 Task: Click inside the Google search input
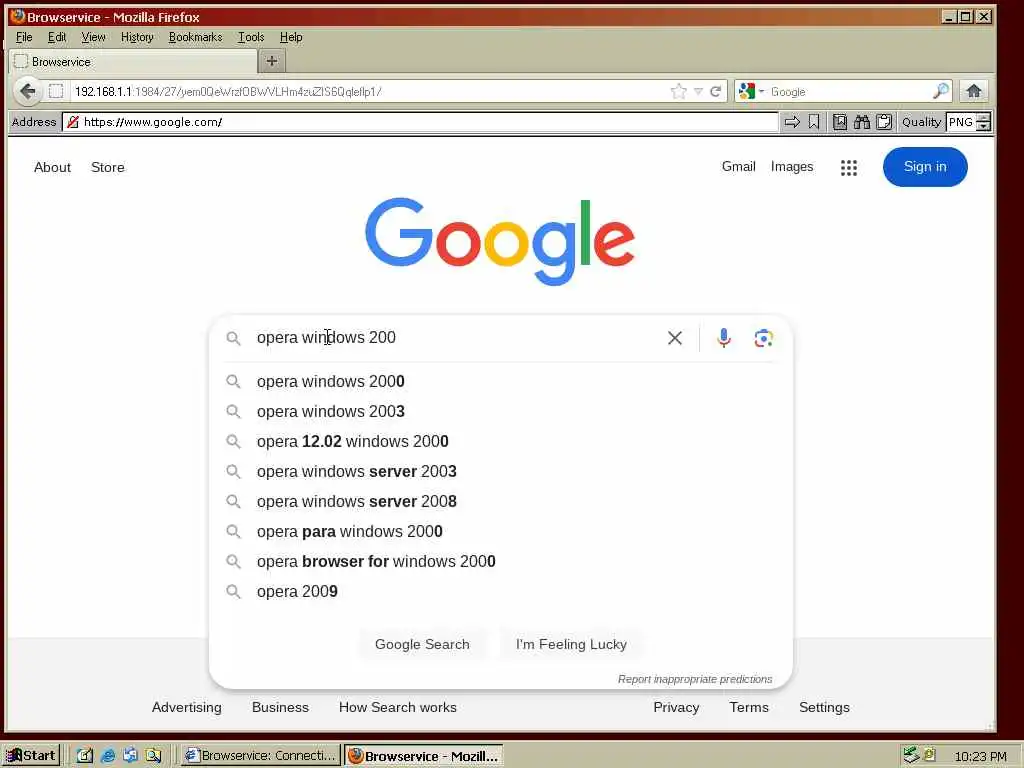pos(457,338)
